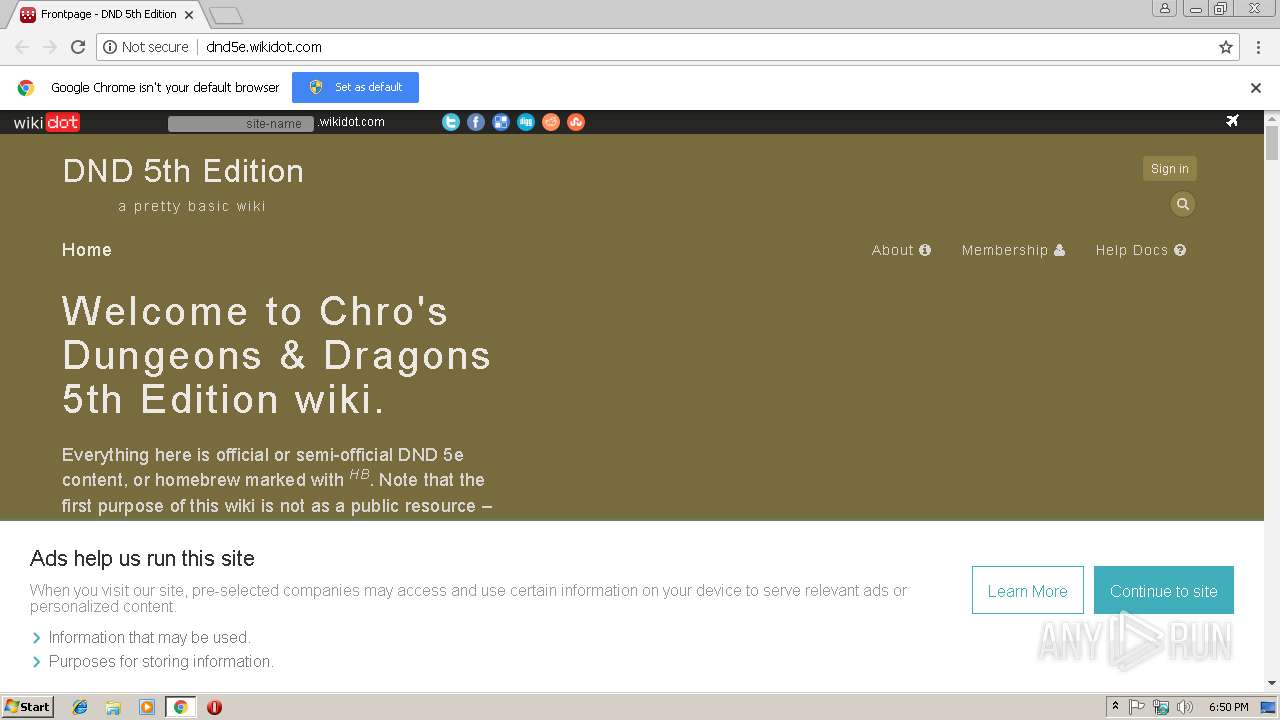Open the Chrome user profile icon
Screen dimensions: 1280x720
[x=1165, y=8]
